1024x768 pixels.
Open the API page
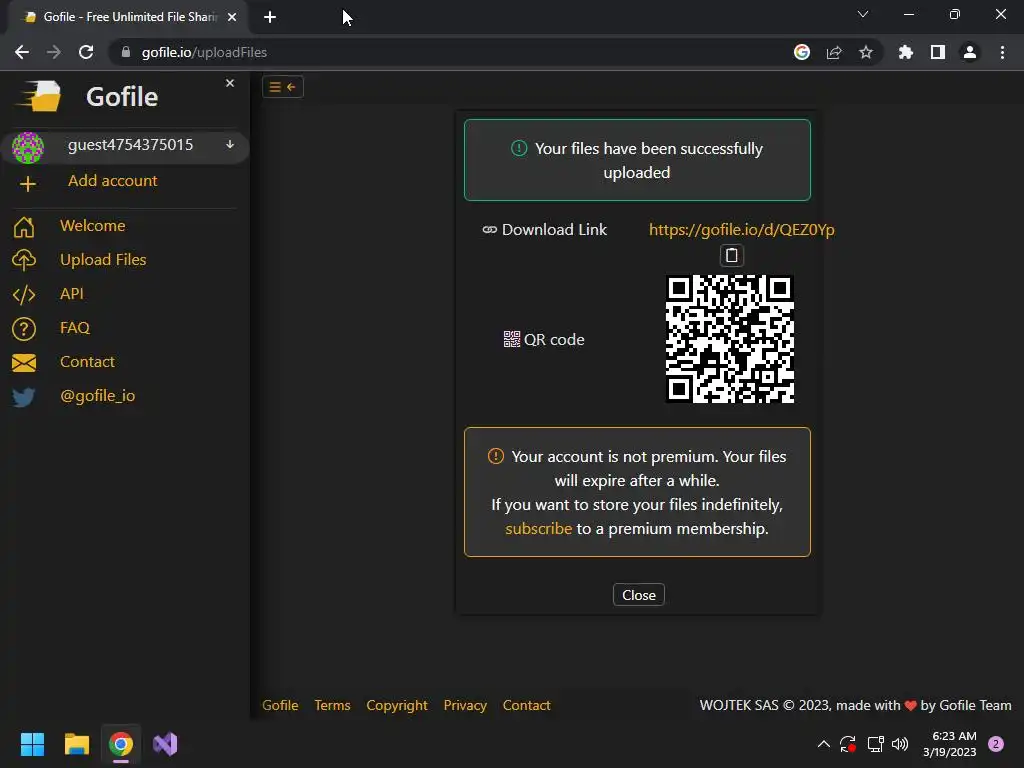[72, 293]
